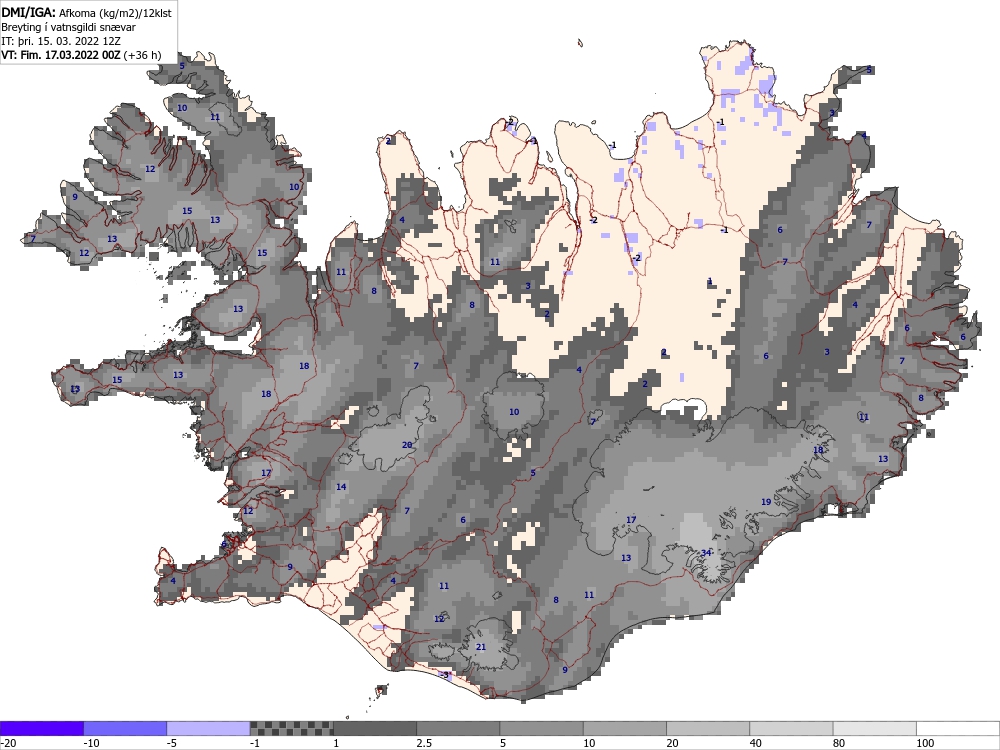Click the map value "14" on the map
The image size is (1000, 750).
pos(341,487)
